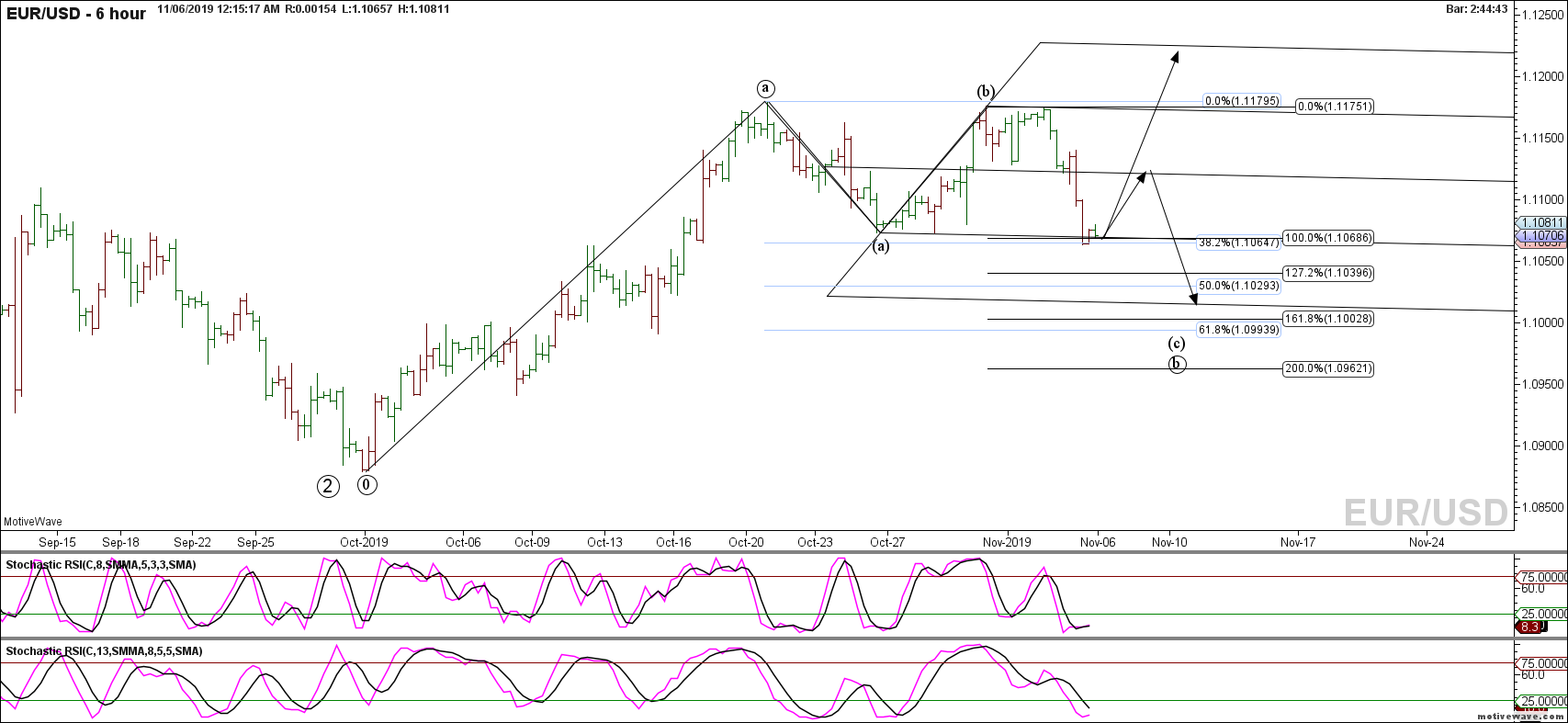Click the "Oct-2019" date on the time axis
Screen dimensions: 1568x723
[365, 542]
